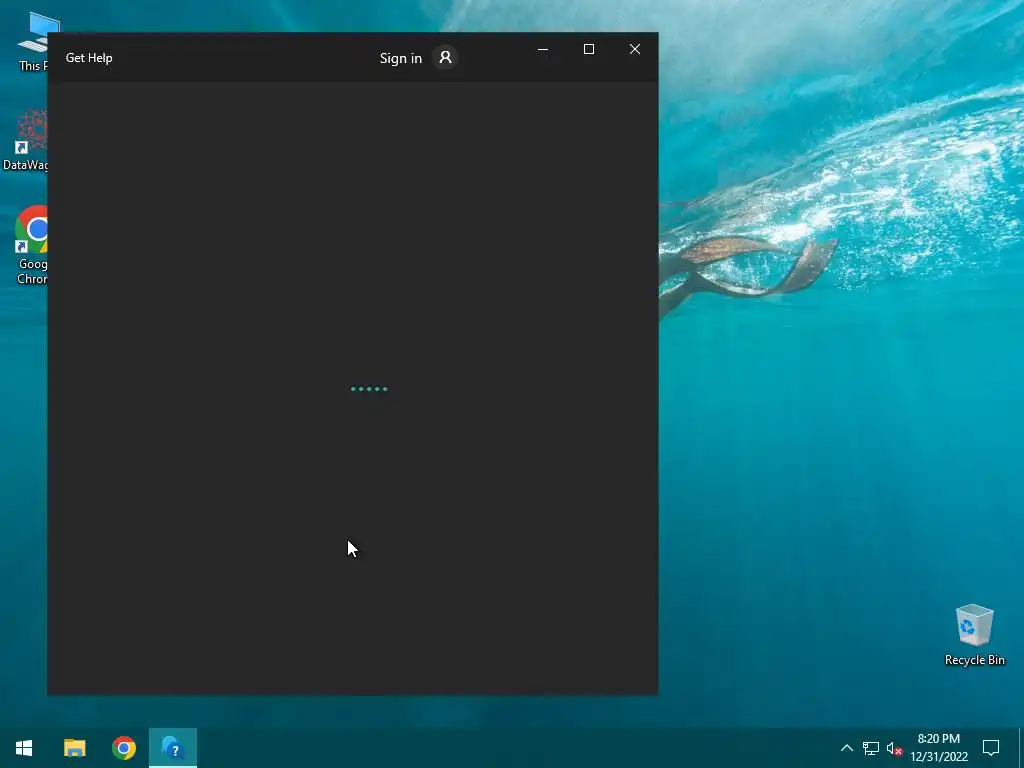Select the This PC desktop icon
Screen dimensions: 1024x768
pos(34,40)
